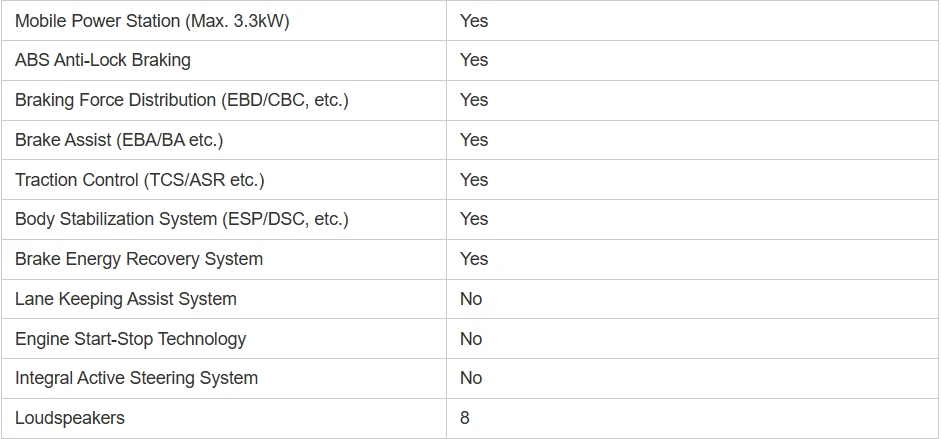This screenshot has width=941, height=439.
Task: Select the No value for Engine Start-Stop
Action: point(471,339)
